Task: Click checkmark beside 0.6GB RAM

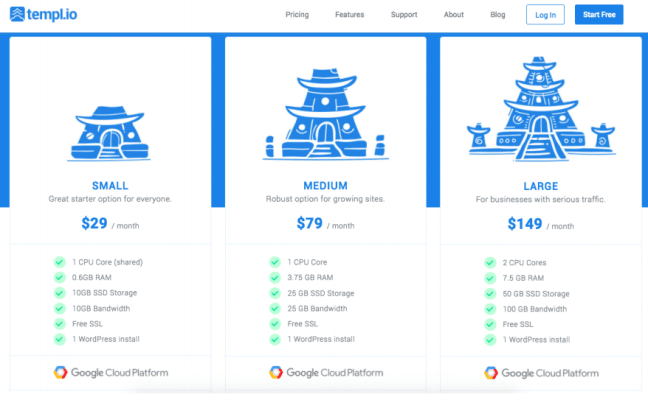Action: 60,277
